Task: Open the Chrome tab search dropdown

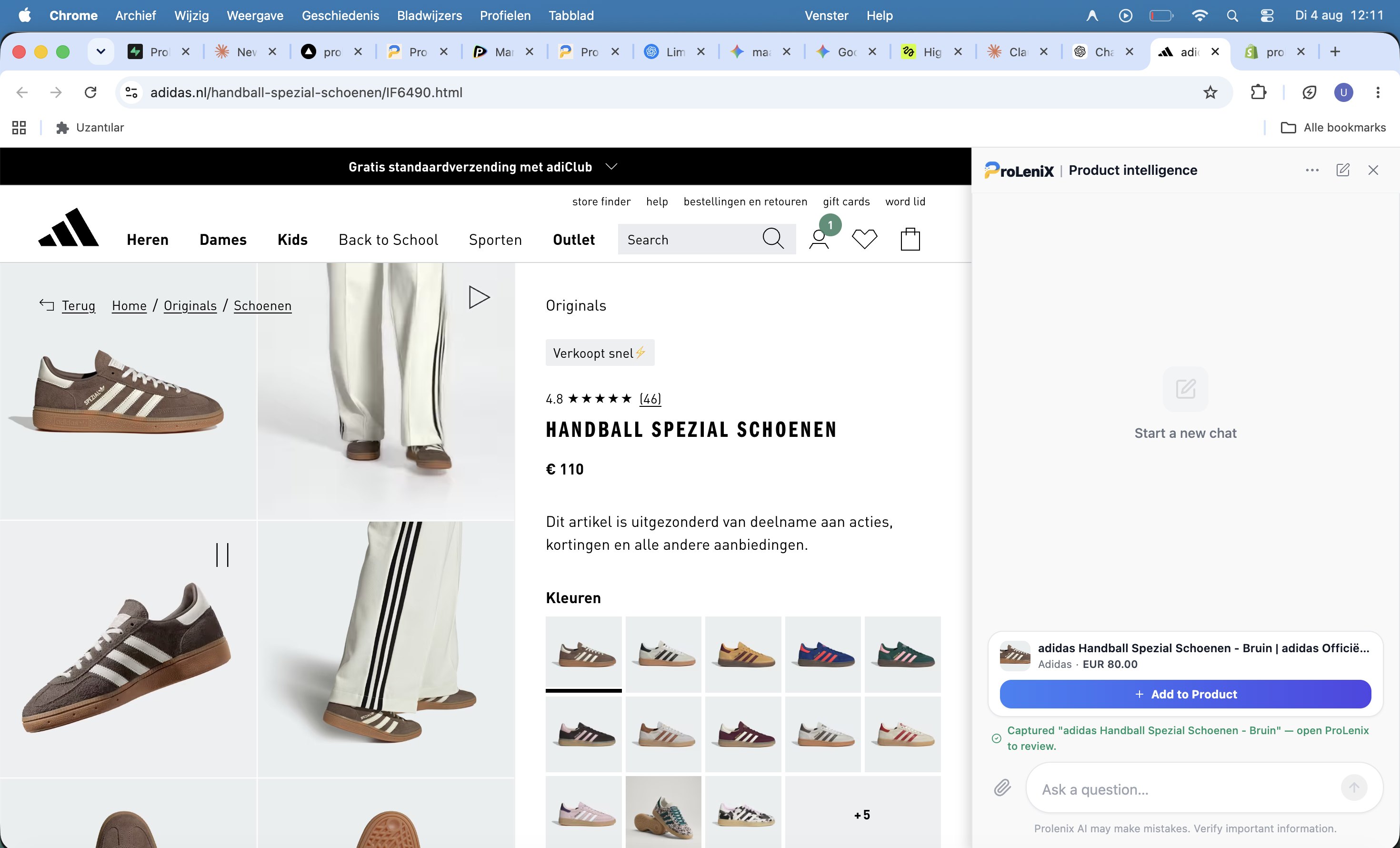Action: [x=100, y=52]
